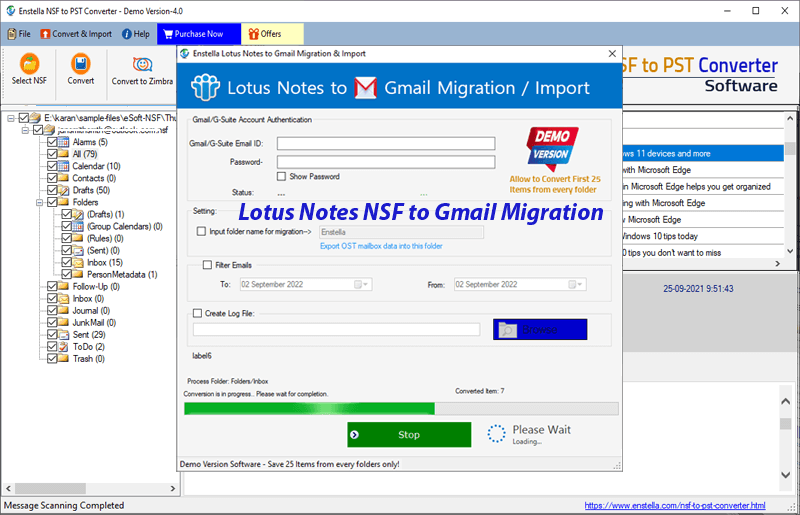Screen dimensions: 800x515
Task: Open the From date picker dropdown
Action: [576, 284]
